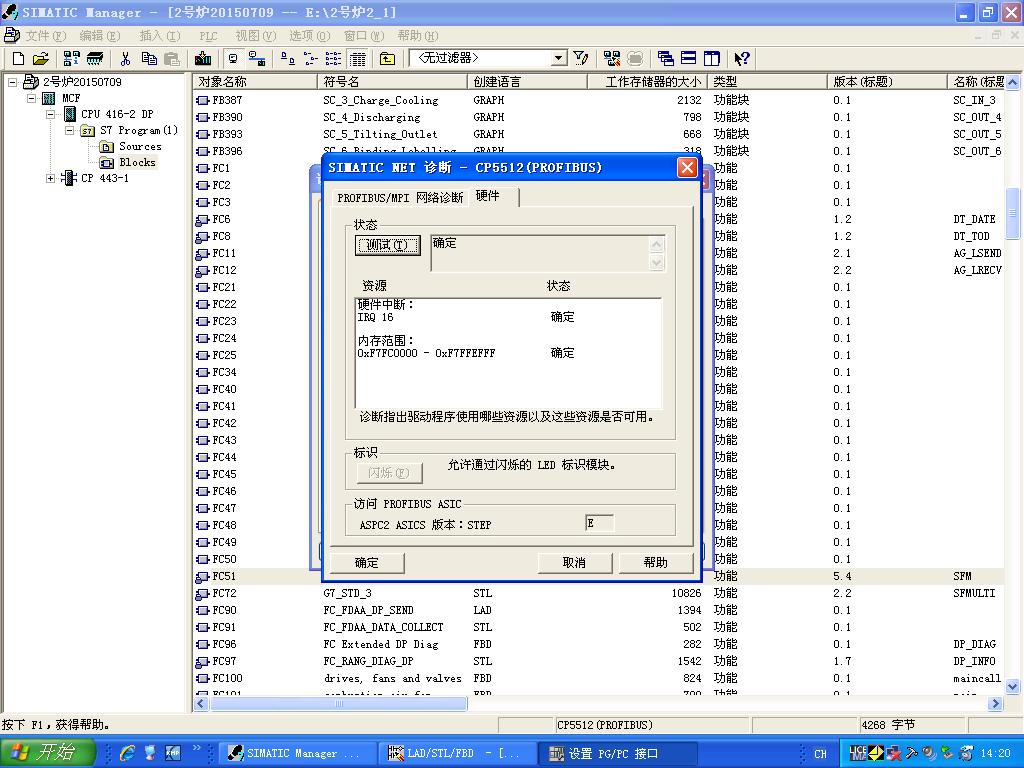This screenshot has width=1024, height=768.
Task: Toggle the Offline view icon
Action: pos(233,59)
